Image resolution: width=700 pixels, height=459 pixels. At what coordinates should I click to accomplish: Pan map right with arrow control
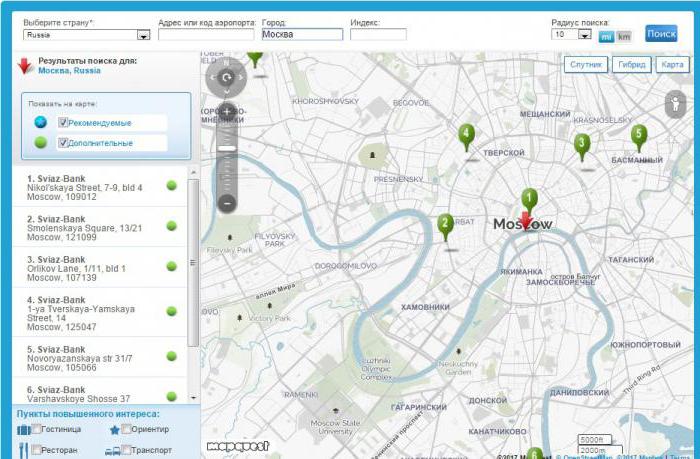click(241, 78)
